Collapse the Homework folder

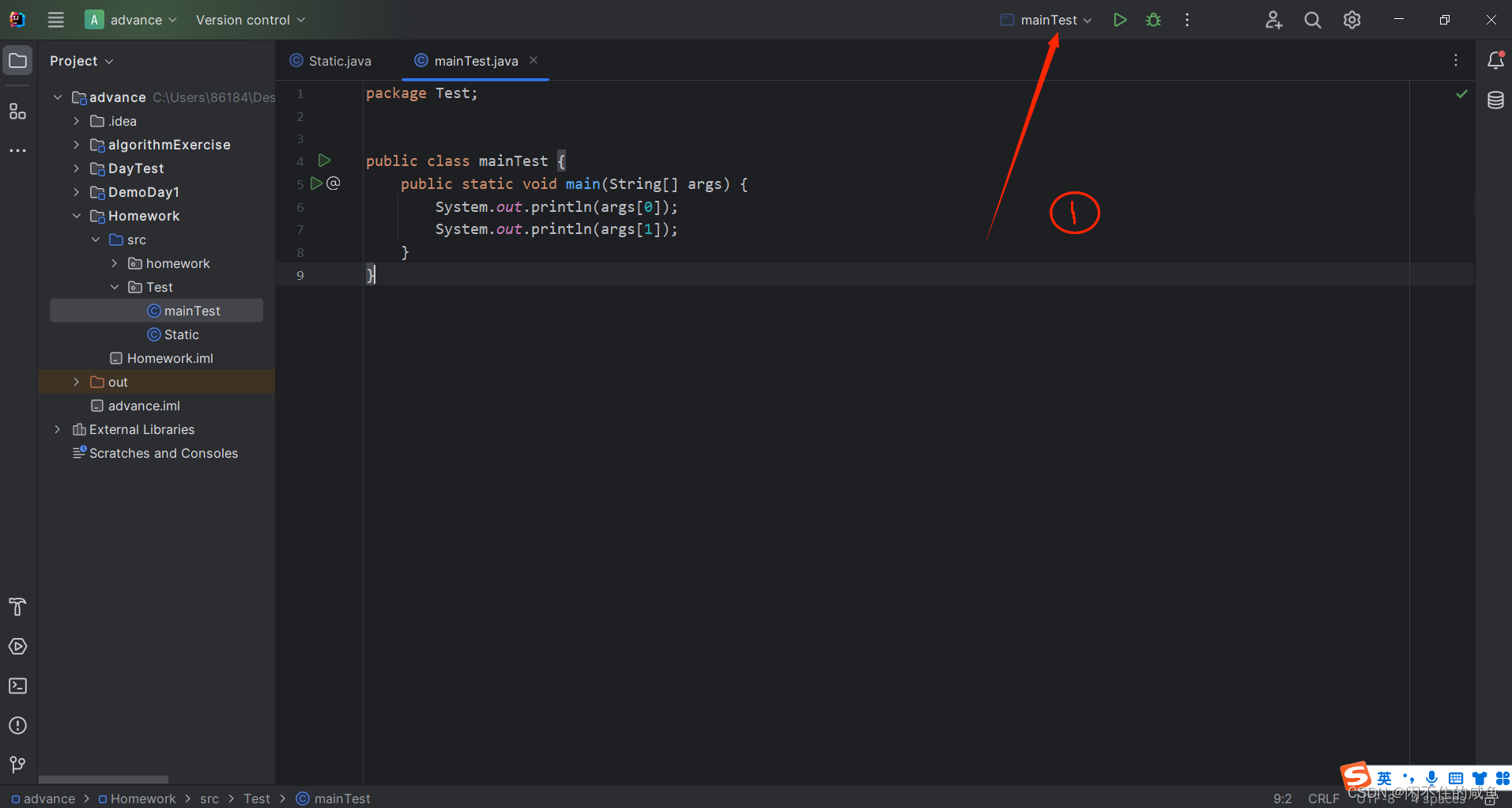76,216
